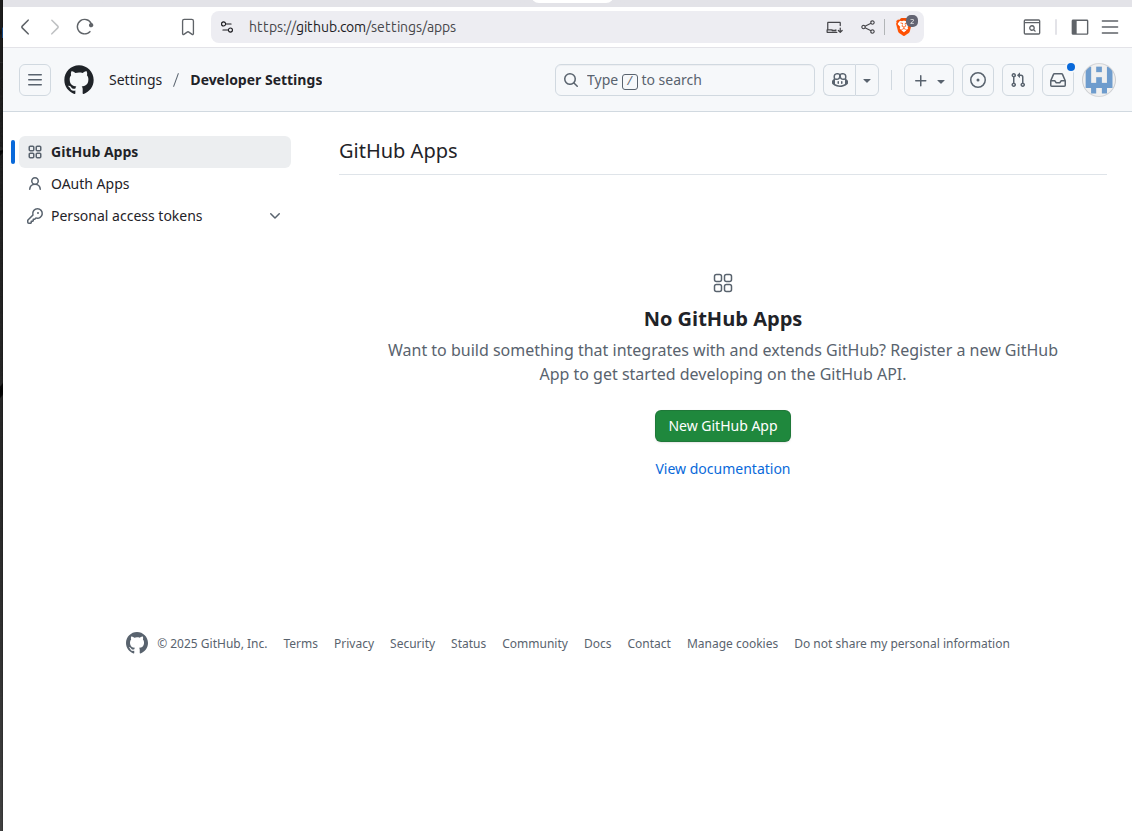Select OAuth Apps in the sidebar
This screenshot has width=1132, height=831.
pyautogui.click(x=90, y=184)
